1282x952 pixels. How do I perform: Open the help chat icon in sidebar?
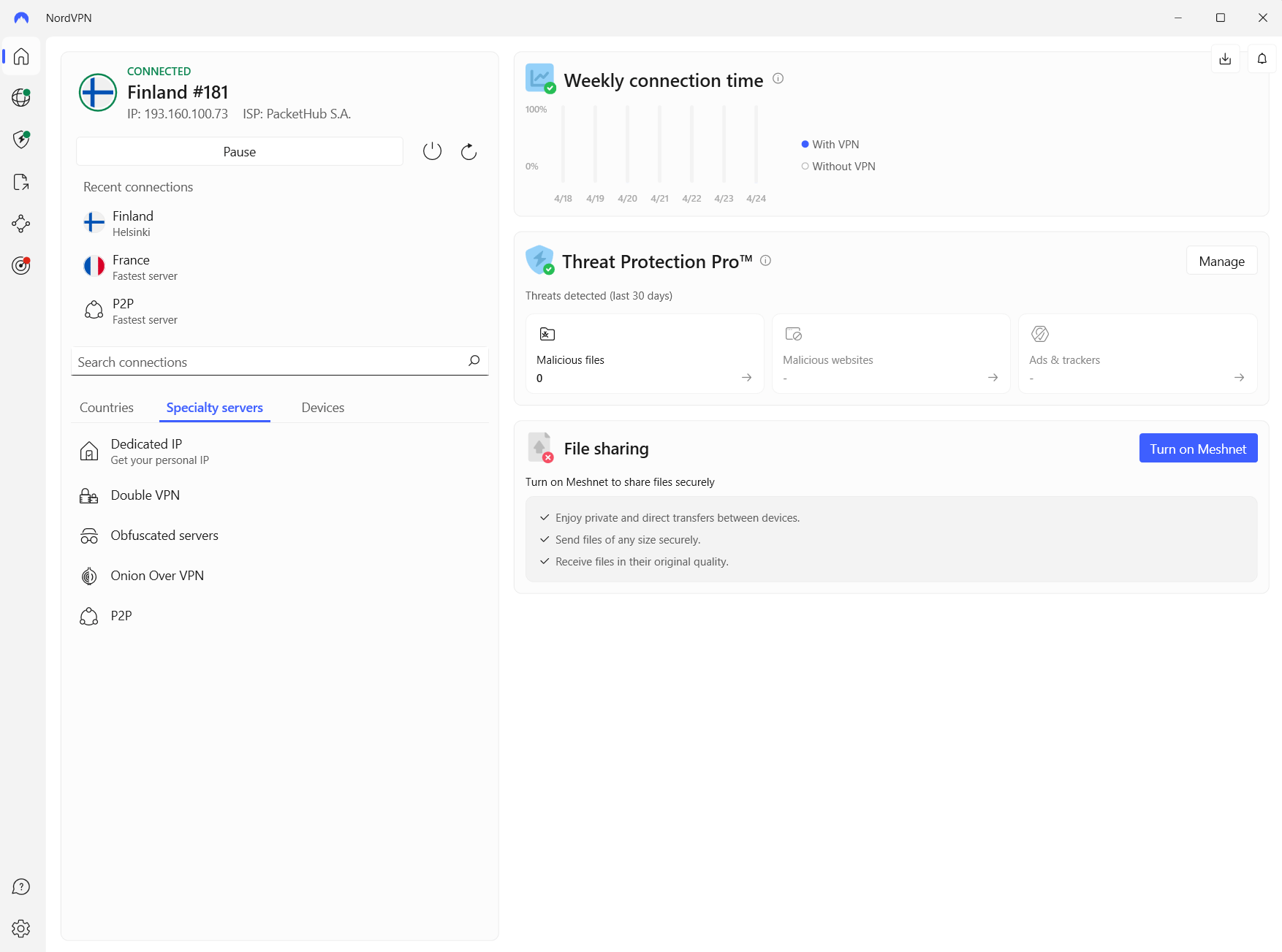click(x=21, y=887)
